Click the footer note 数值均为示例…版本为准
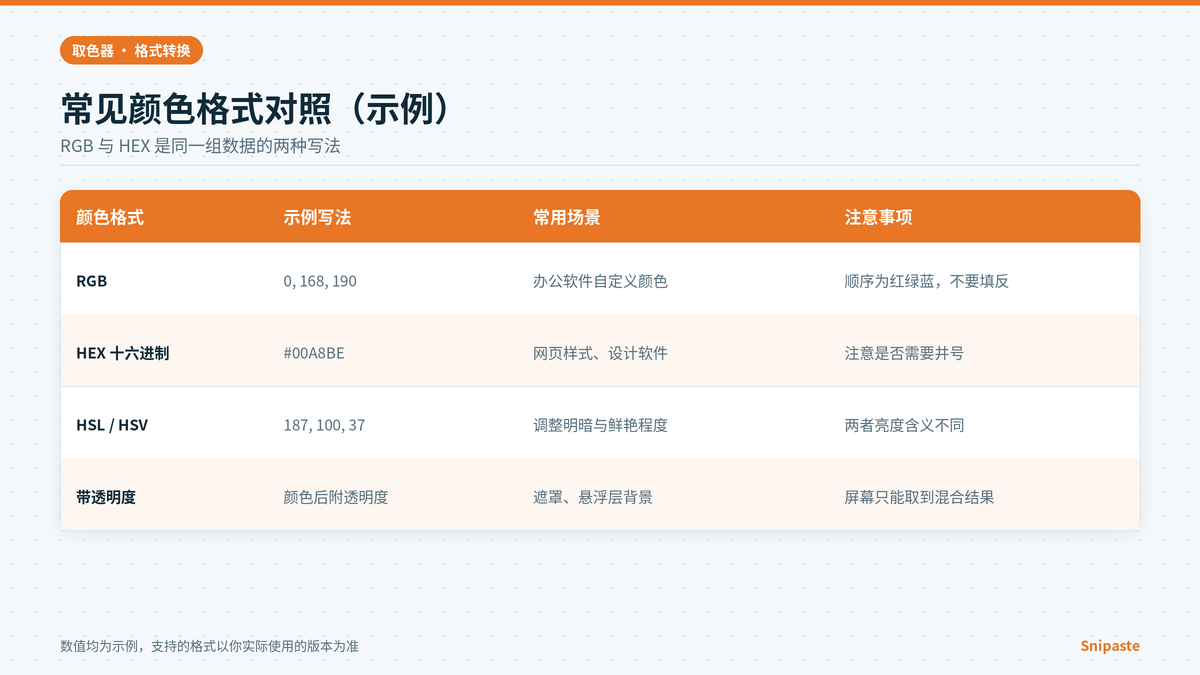Image resolution: width=1200 pixels, height=675 pixels. click(209, 646)
